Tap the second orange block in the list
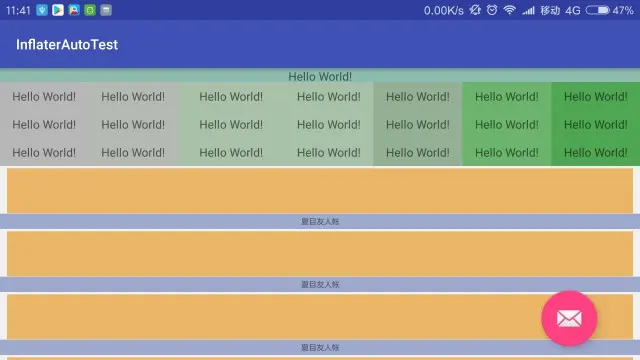The height and width of the screenshot is (360, 640). tap(320, 254)
